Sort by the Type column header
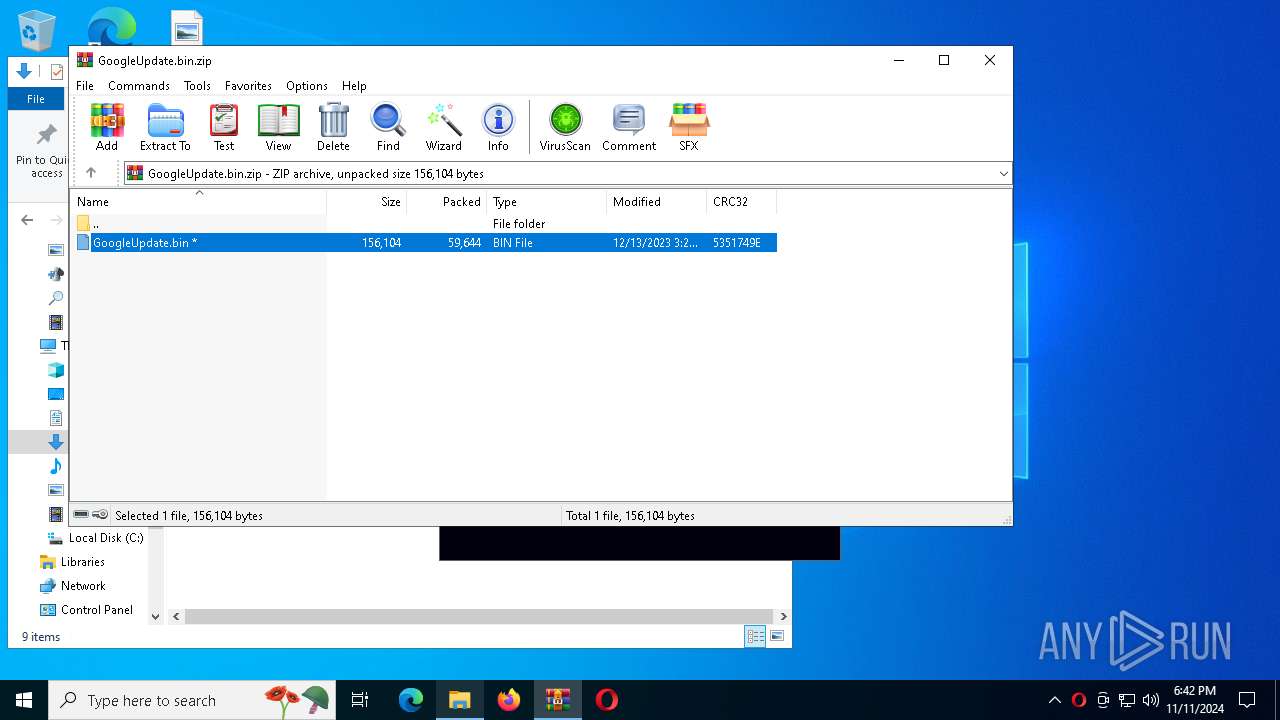1280x720 pixels. point(547,202)
